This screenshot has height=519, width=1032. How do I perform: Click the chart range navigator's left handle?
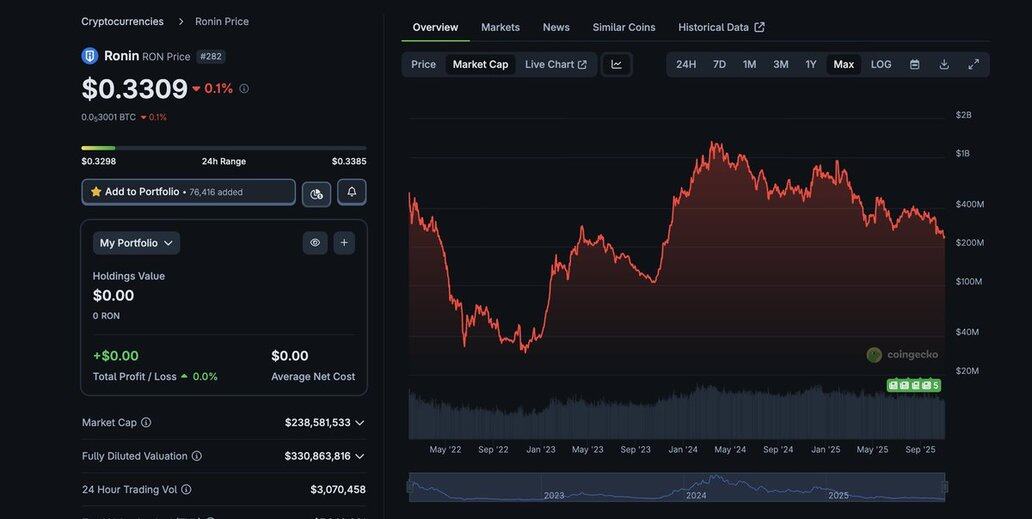click(409, 487)
